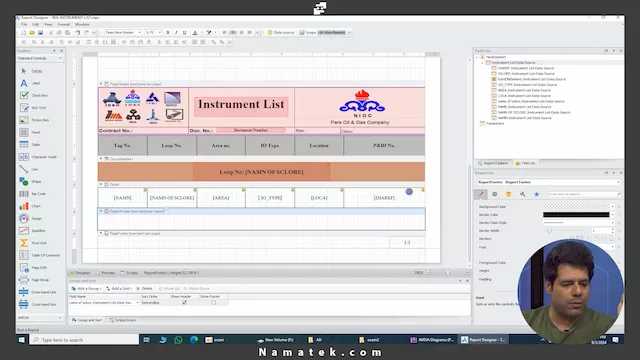This screenshot has height=360, width=640.
Task: Choose the Pivot Grid control
Action: click(x=33, y=243)
